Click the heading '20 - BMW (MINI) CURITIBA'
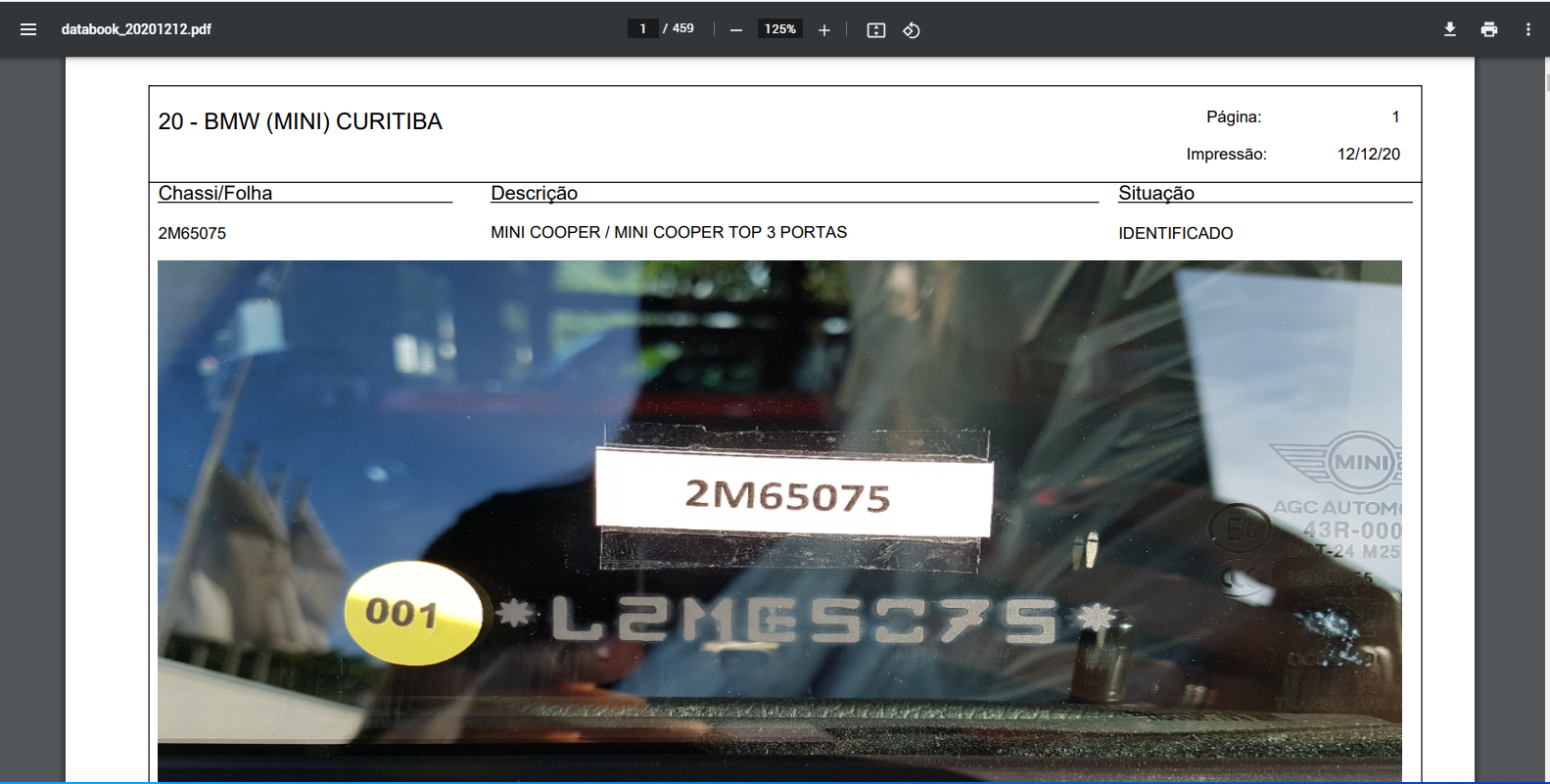 point(301,121)
